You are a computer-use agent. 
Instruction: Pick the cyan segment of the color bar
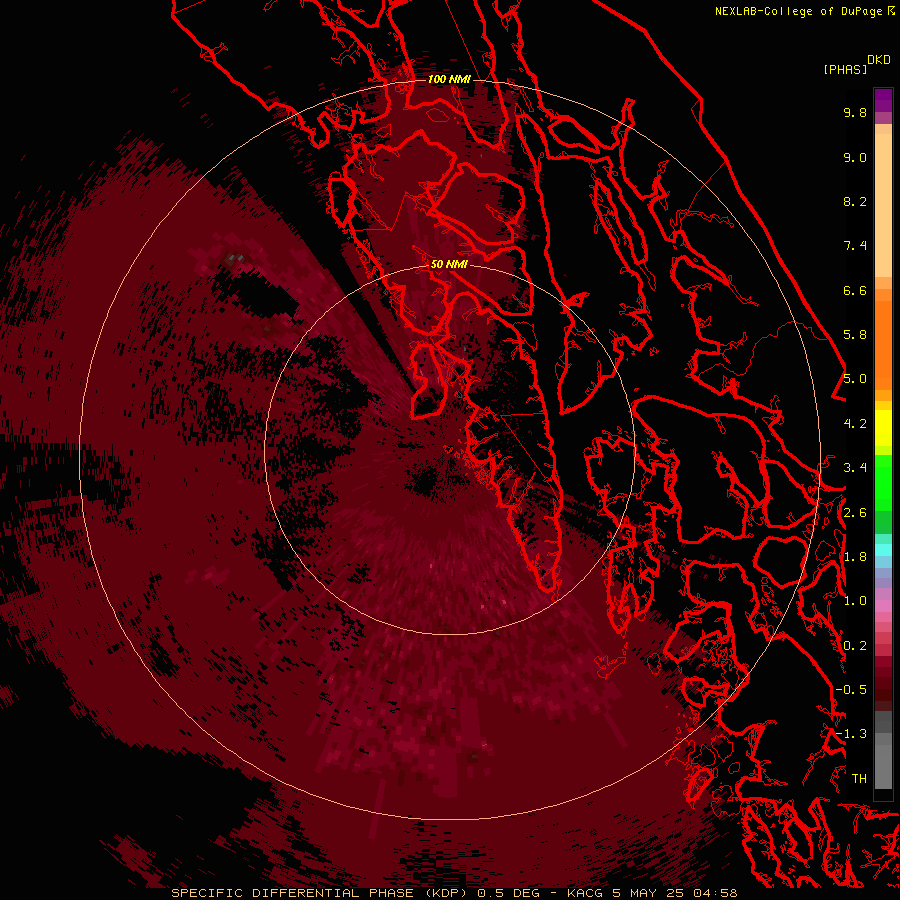pyautogui.click(x=883, y=550)
